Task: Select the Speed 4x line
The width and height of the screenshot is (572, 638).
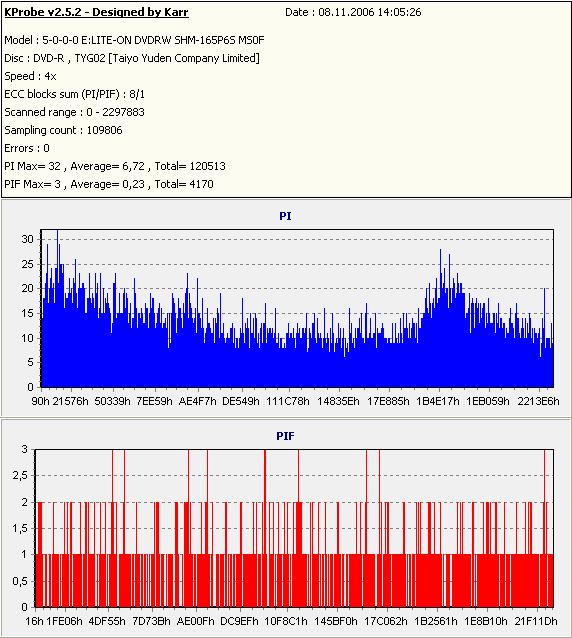Action: click(31, 76)
